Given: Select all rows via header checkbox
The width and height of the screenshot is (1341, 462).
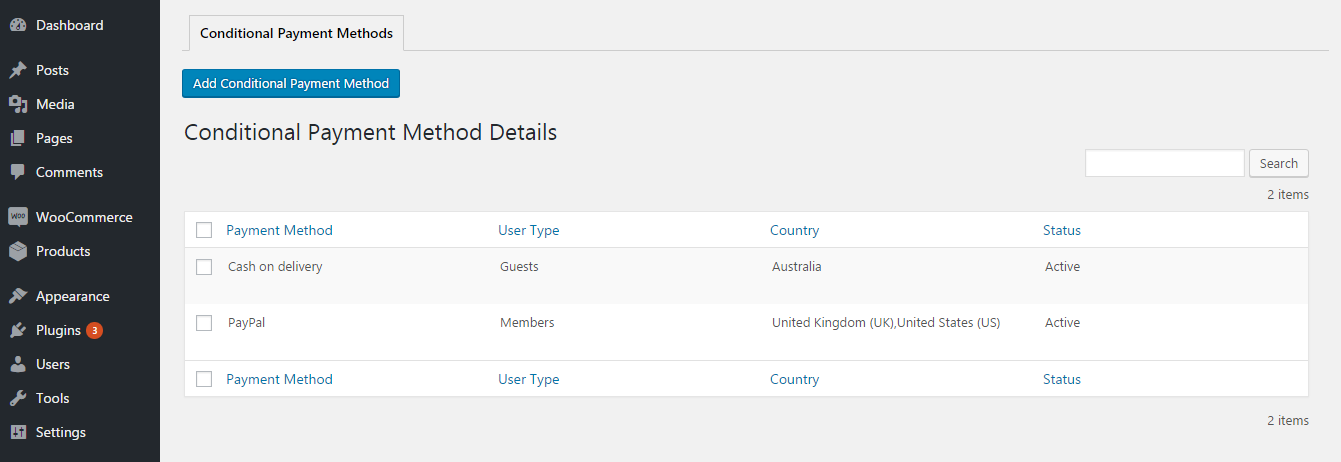Looking at the screenshot, I should 204,230.
